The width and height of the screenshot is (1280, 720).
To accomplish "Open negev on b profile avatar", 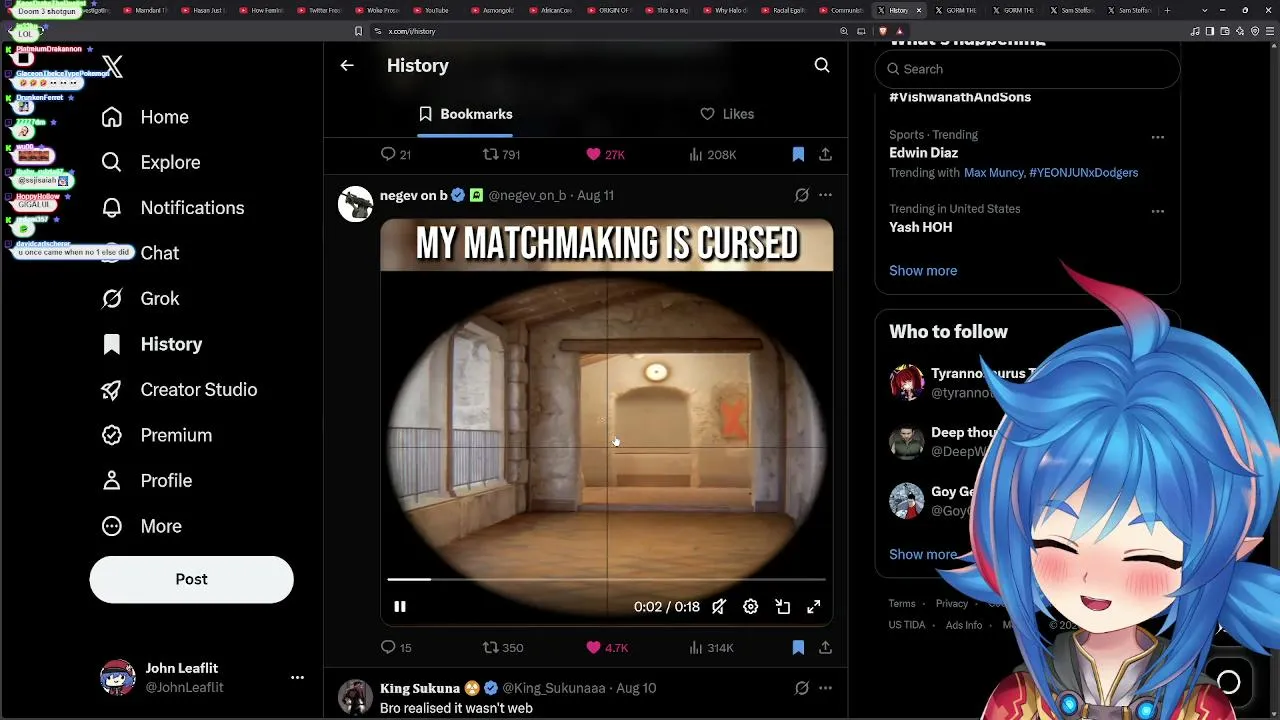I will 355,203.
